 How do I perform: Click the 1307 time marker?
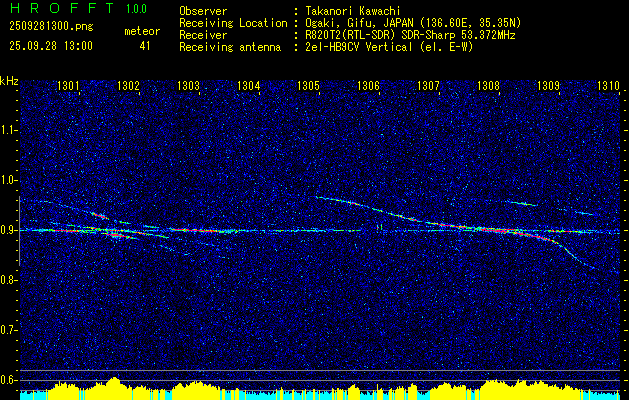[x=428, y=86]
